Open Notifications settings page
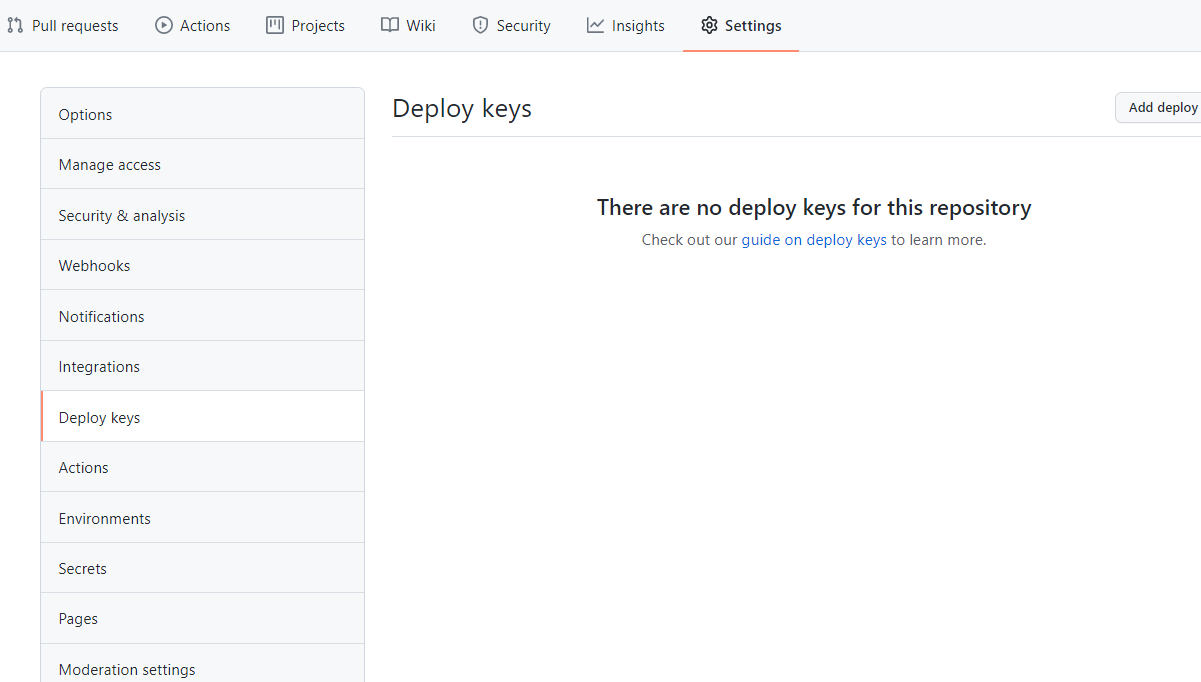 pyautogui.click(x=101, y=317)
